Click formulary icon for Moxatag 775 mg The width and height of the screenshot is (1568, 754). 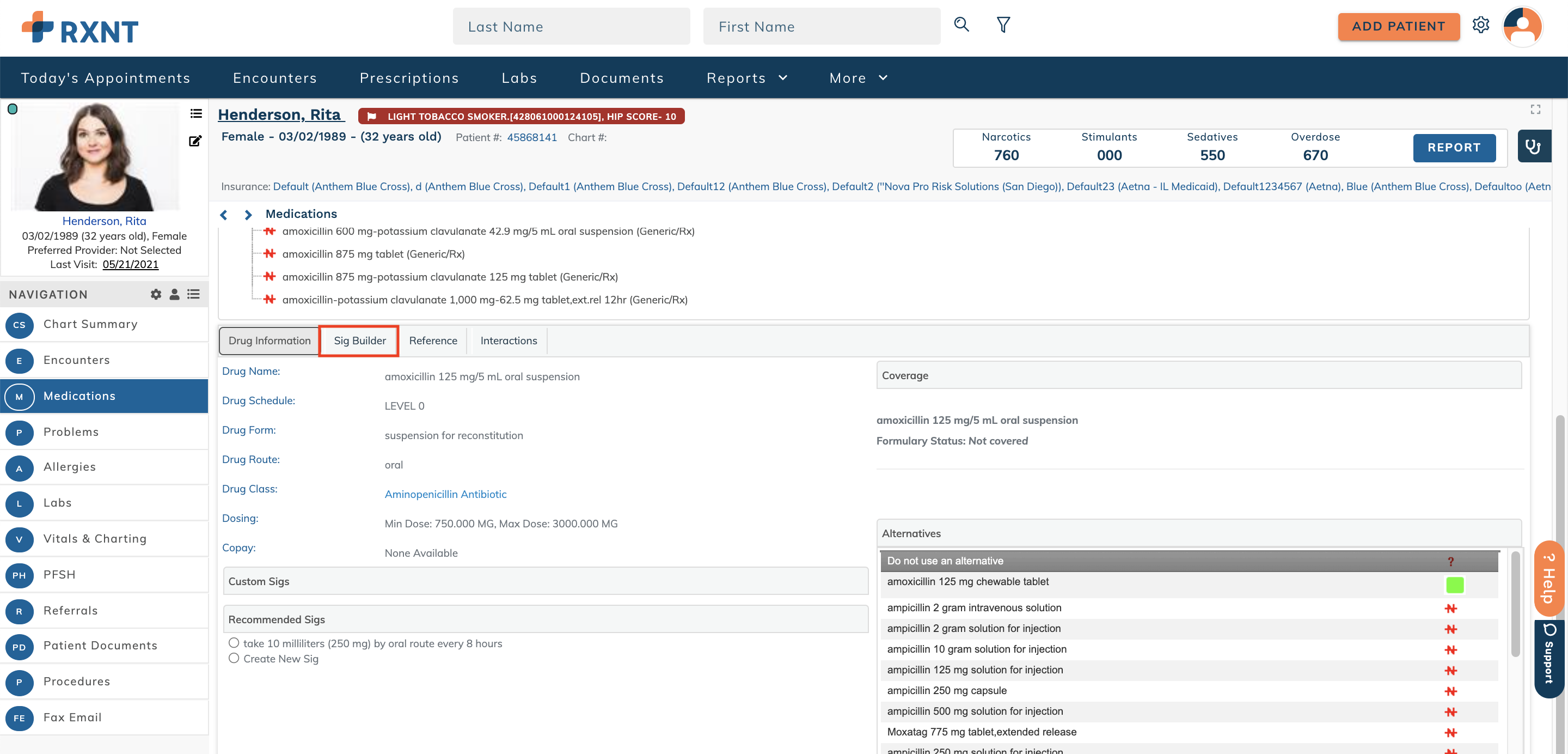tap(1450, 733)
